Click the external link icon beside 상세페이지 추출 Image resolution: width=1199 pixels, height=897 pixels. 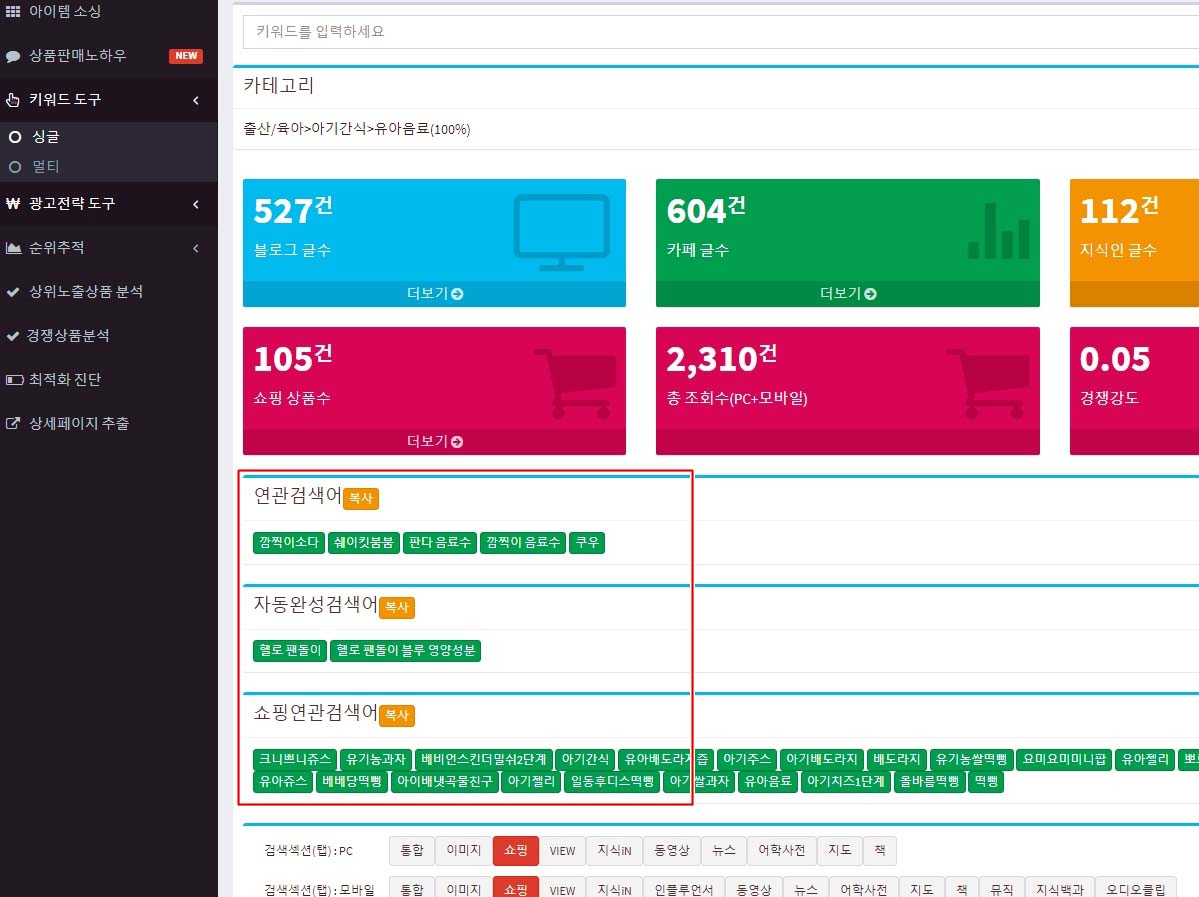click(x=13, y=423)
